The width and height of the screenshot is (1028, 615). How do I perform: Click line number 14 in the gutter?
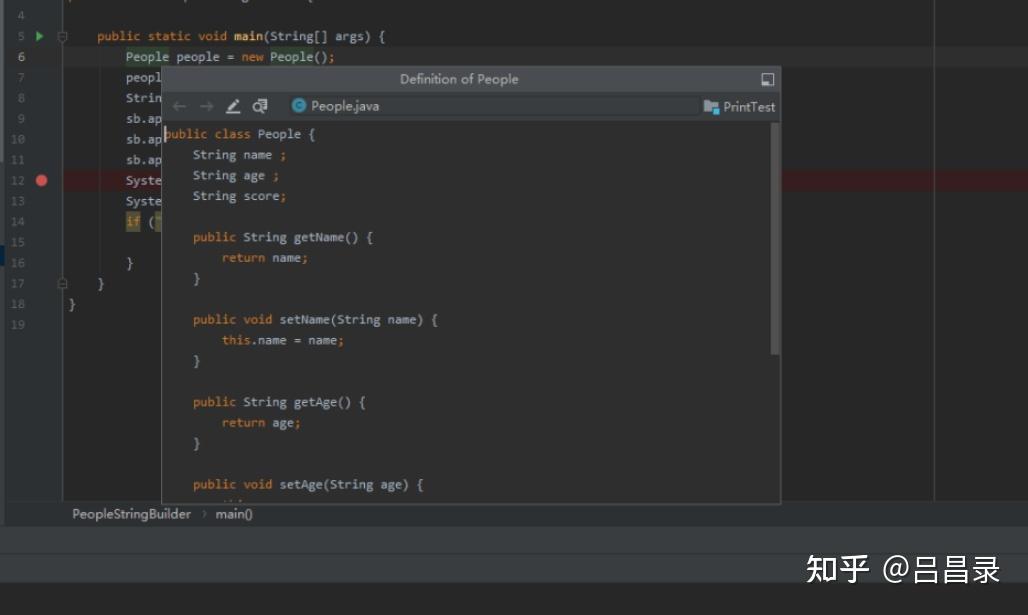[x=18, y=222]
